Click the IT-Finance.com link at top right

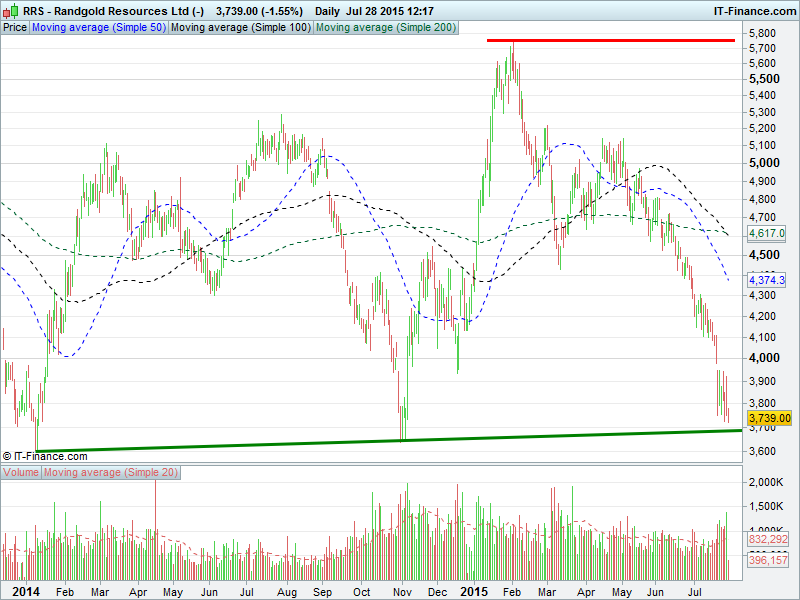755,11
